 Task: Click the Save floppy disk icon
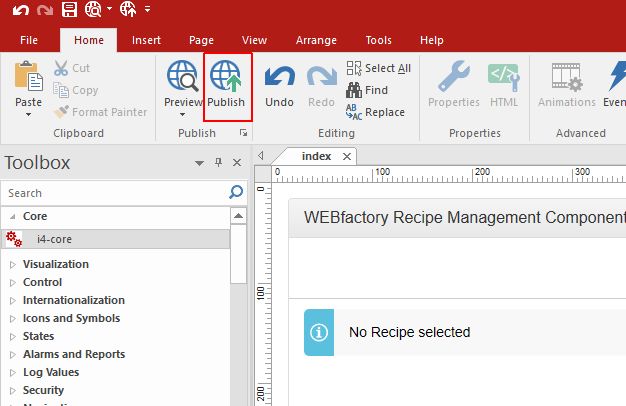[69, 9]
